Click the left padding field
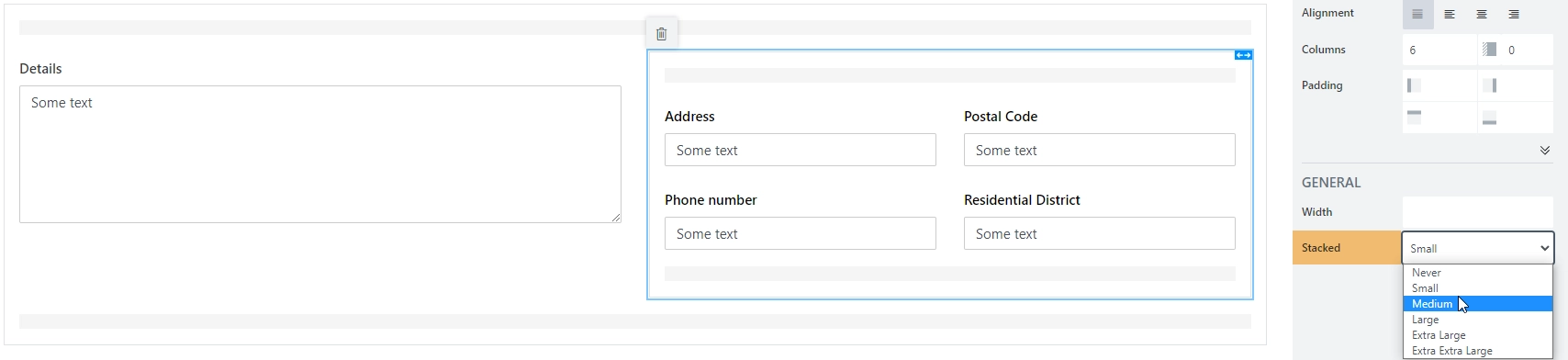The width and height of the screenshot is (1568, 360). 1439,85
